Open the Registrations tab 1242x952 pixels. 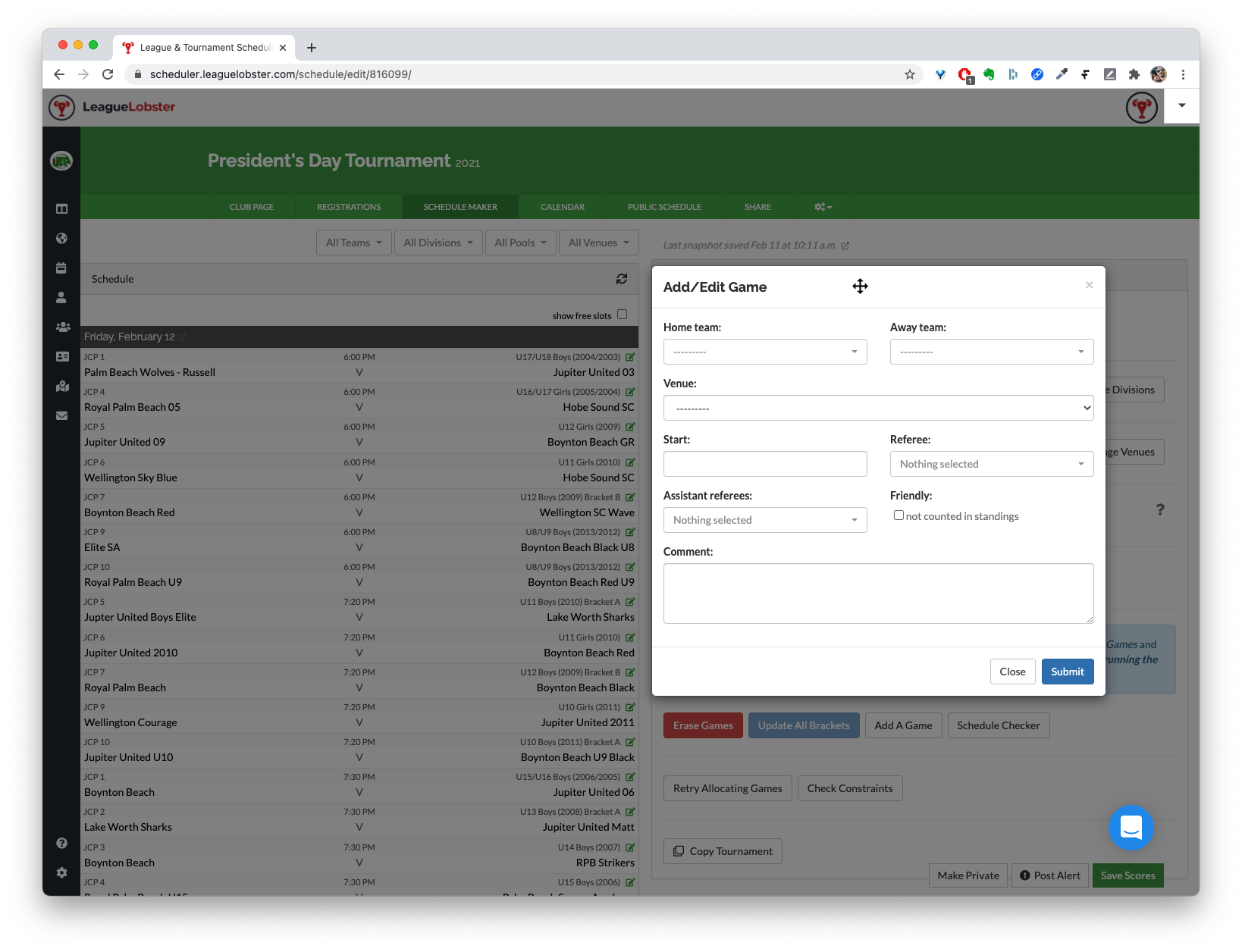349,207
